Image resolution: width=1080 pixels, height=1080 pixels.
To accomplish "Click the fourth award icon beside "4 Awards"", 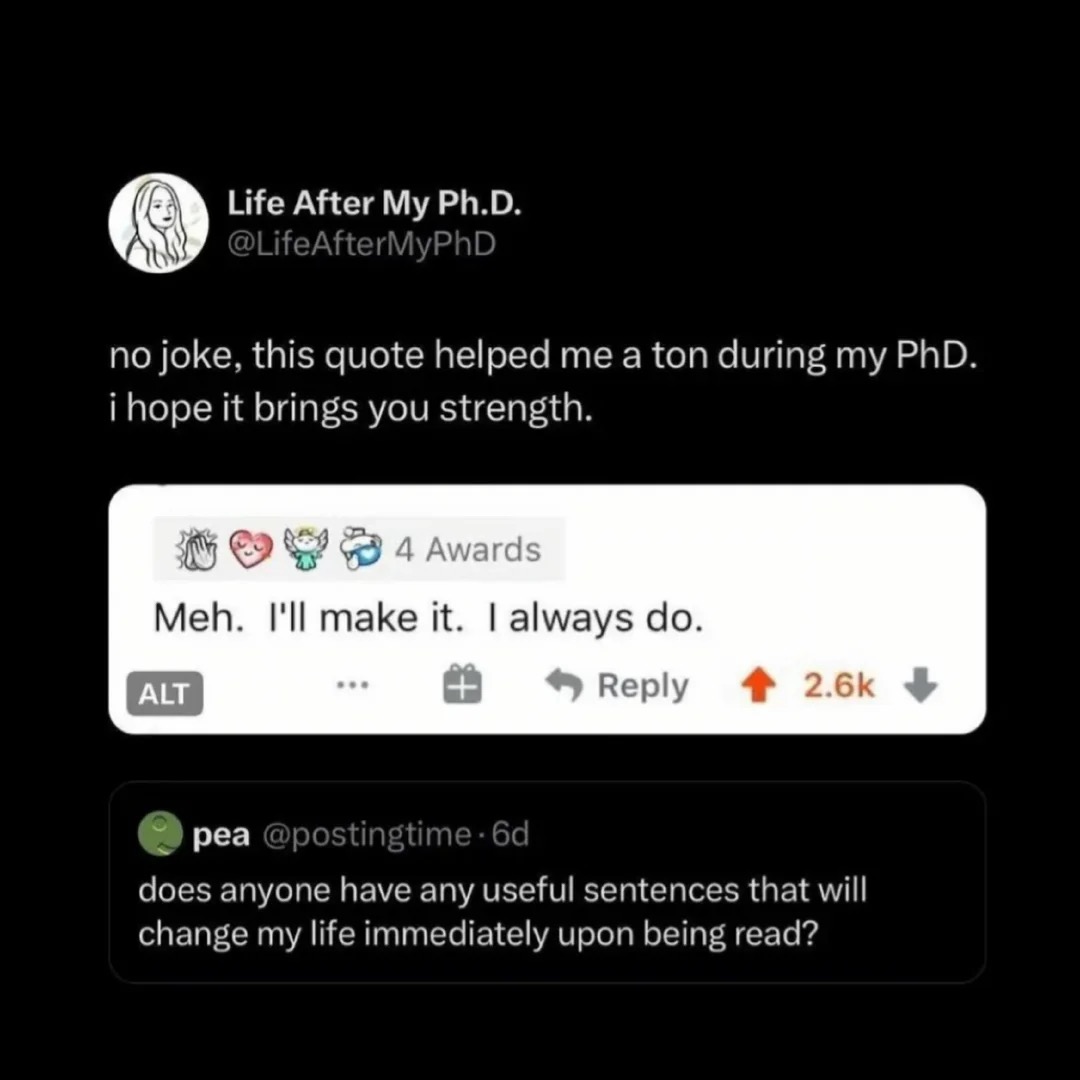I will click(x=359, y=549).
